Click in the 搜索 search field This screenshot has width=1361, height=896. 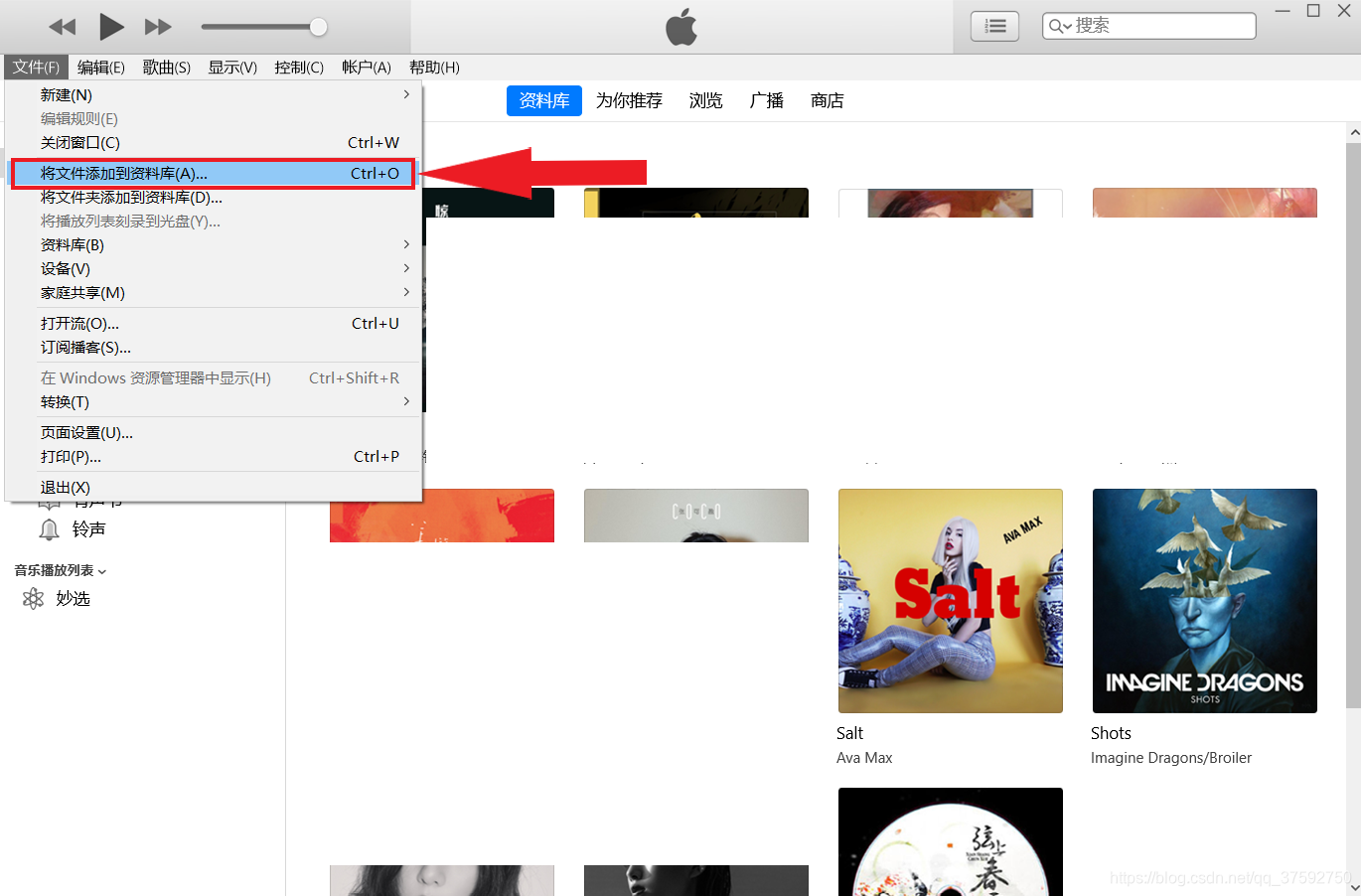pos(1149,26)
